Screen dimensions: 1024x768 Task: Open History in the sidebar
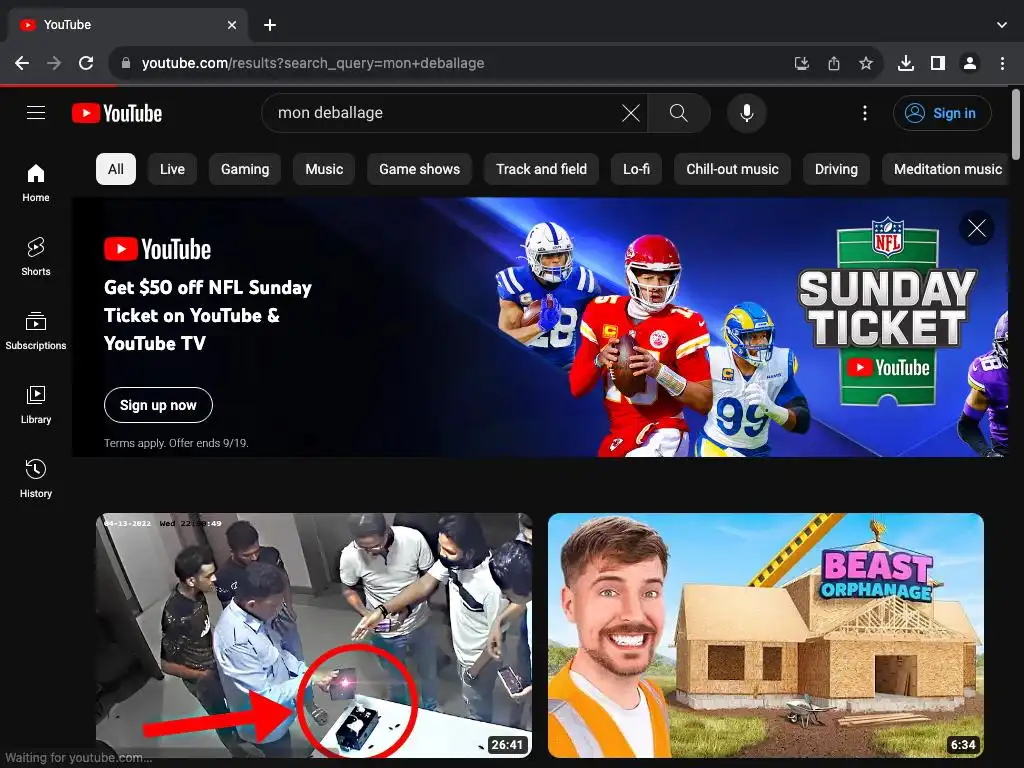coord(36,479)
